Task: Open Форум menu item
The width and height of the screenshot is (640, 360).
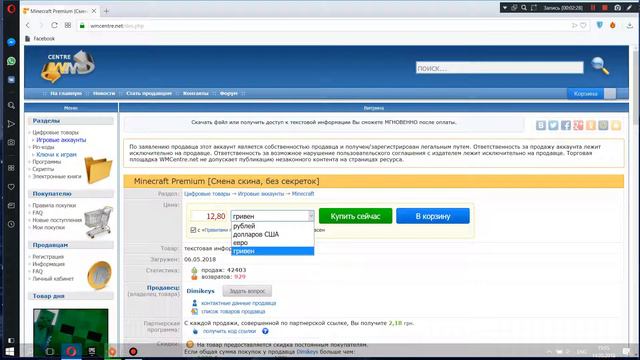Action: click(229, 93)
